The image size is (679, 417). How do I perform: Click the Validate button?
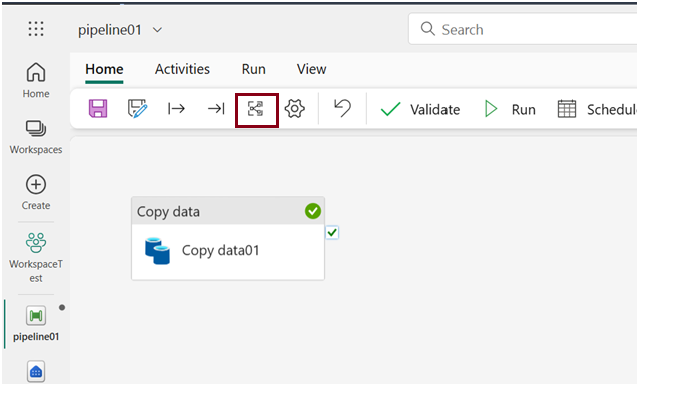[420, 109]
